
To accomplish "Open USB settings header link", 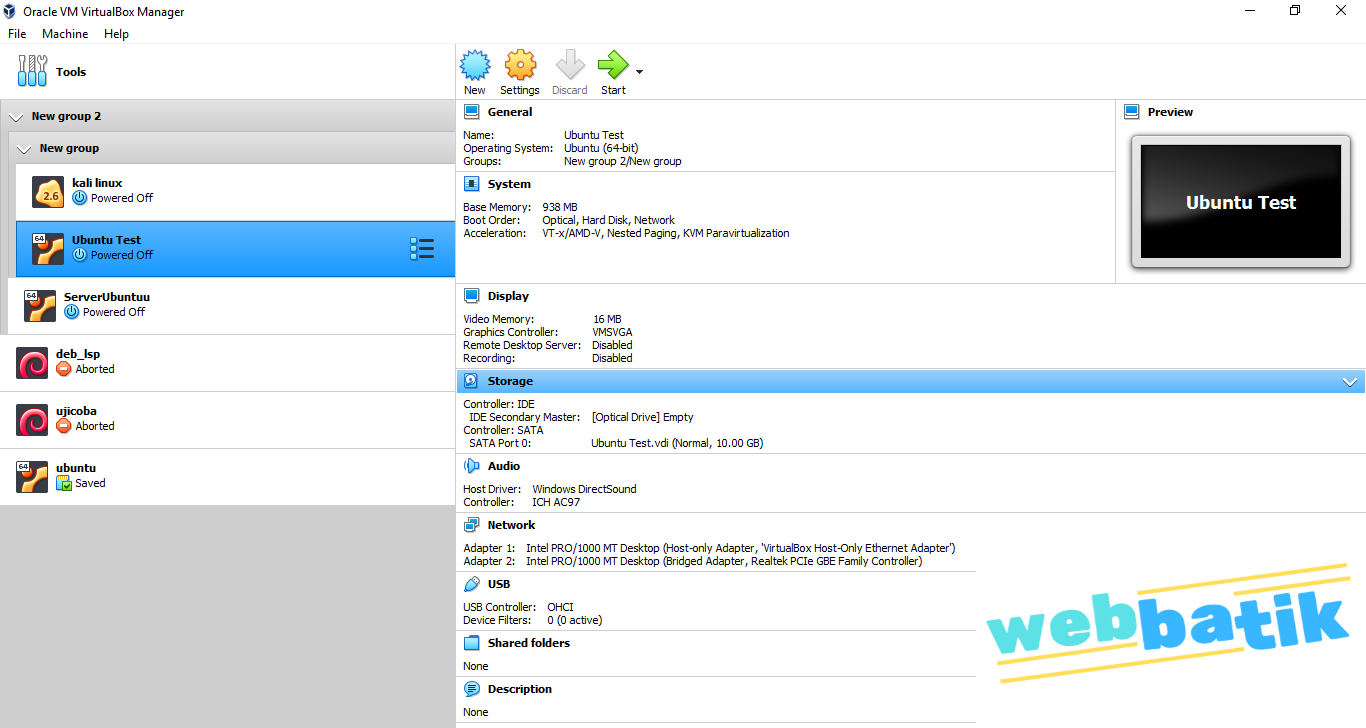I will pos(499,584).
